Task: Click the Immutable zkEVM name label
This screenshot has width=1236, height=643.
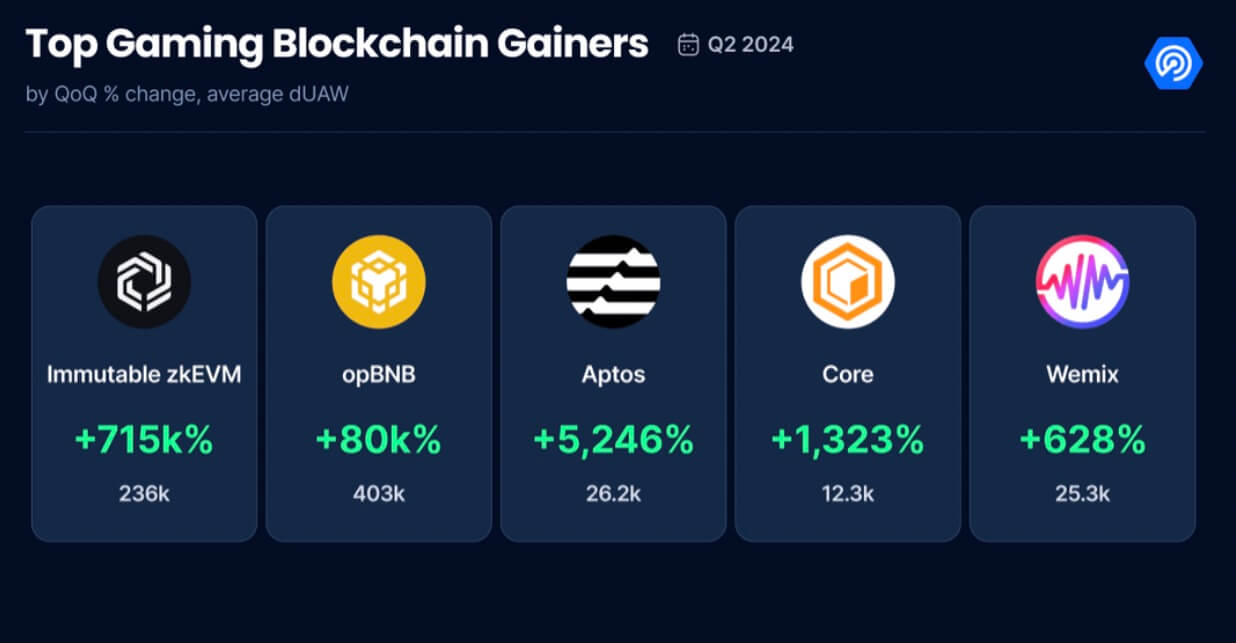Action: point(144,375)
